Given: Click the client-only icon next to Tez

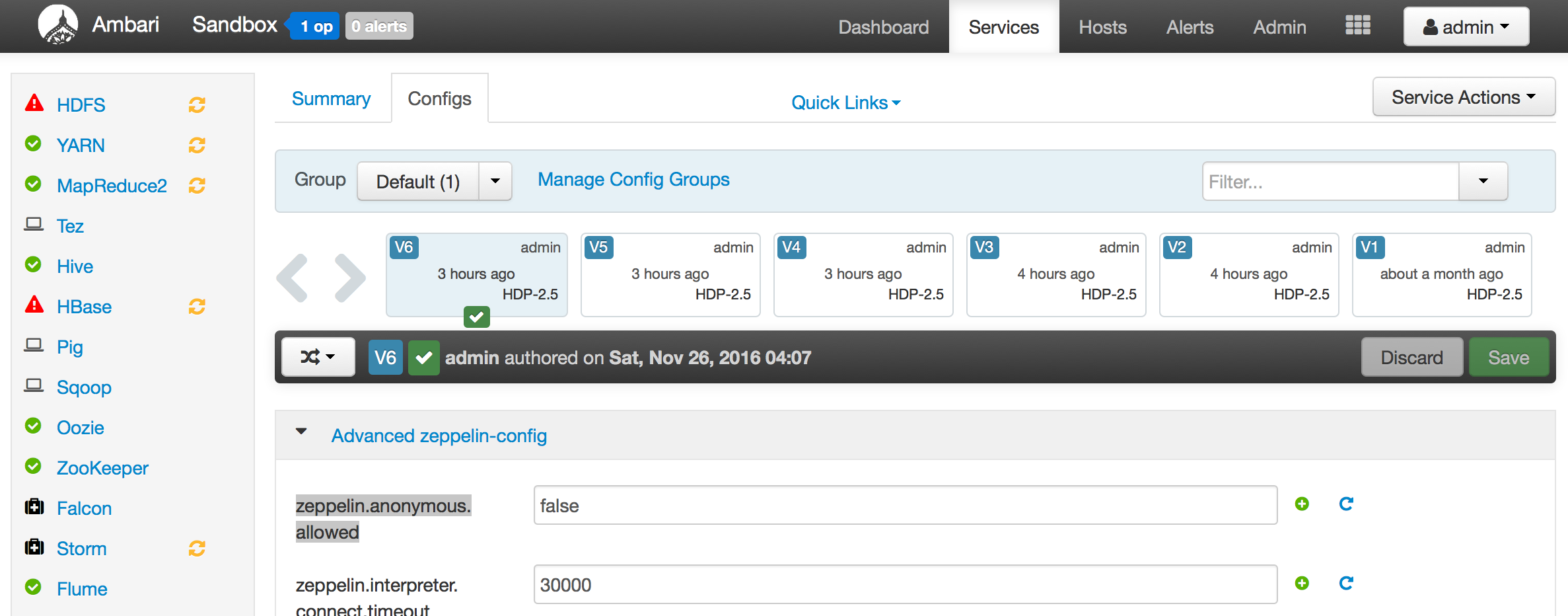Looking at the screenshot, I should tap(33, 225).
